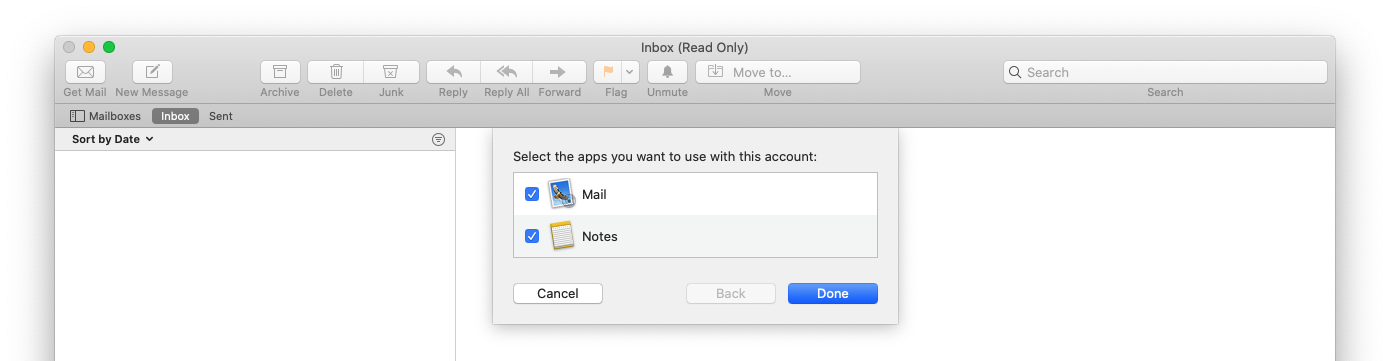1383x361 pixels.
Task: Click the Forward arrow icon
Action: 559,72
